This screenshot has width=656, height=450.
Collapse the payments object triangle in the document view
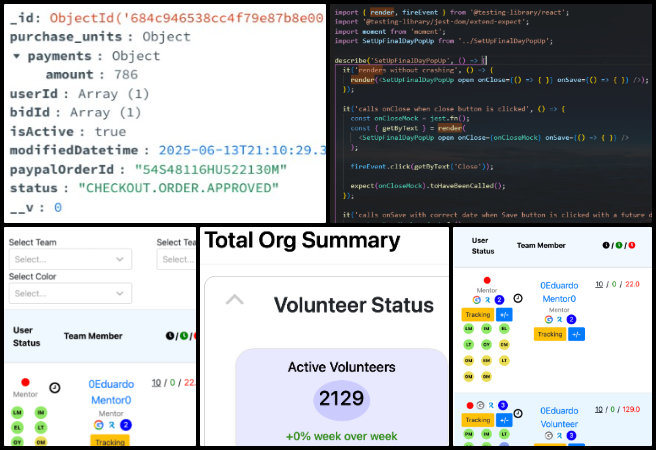16,56
